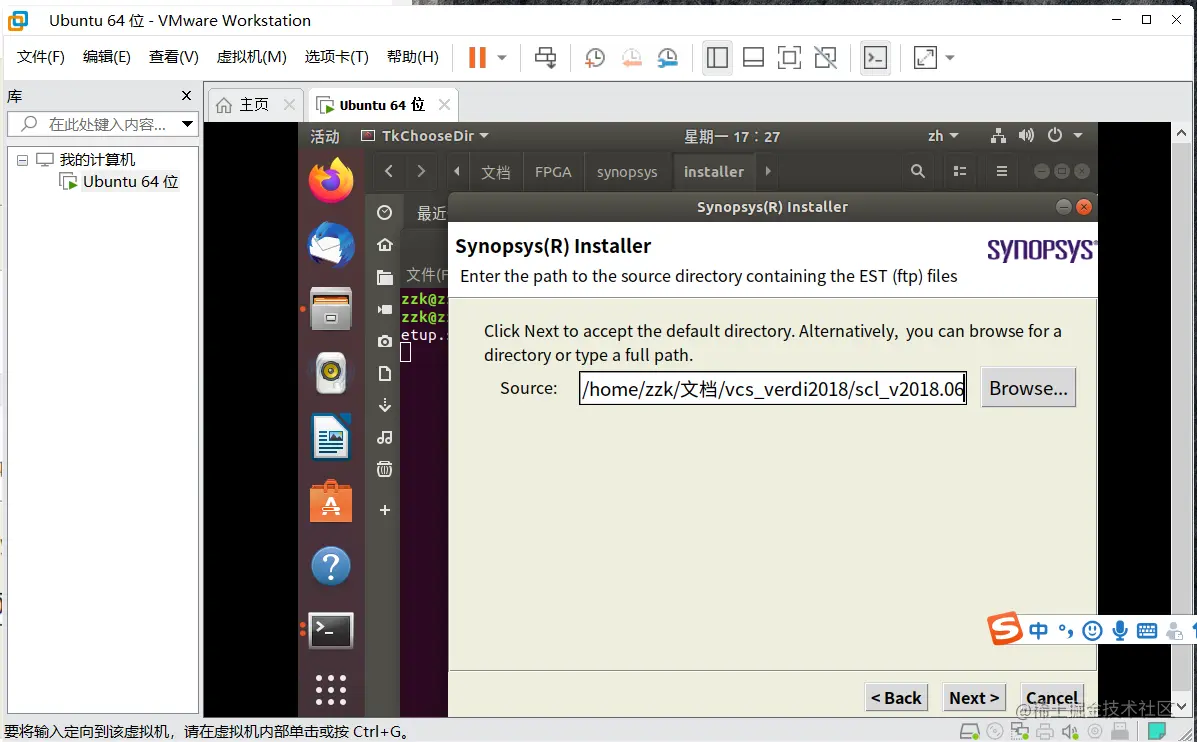Open Ubuntu Software from the dock
Viewport: 1197px width, 742px height.
(x=331, y=501)
